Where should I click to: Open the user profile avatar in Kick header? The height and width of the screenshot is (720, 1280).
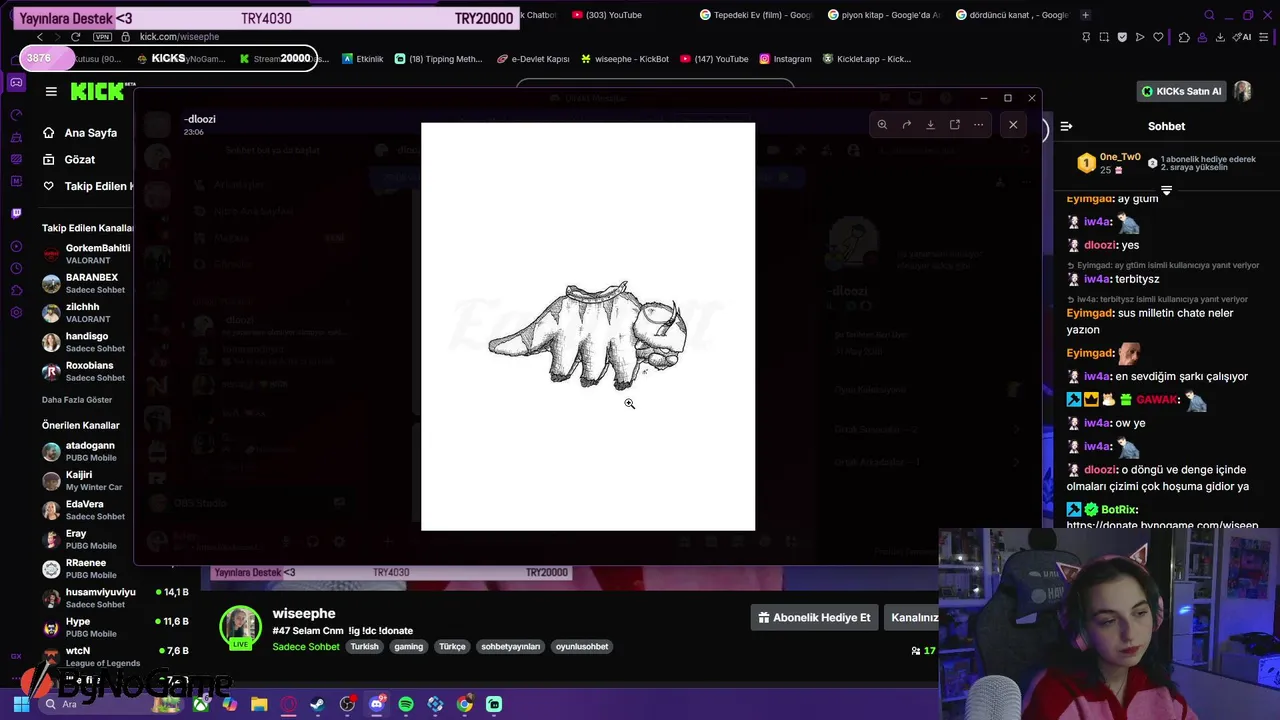[1242, 91]
